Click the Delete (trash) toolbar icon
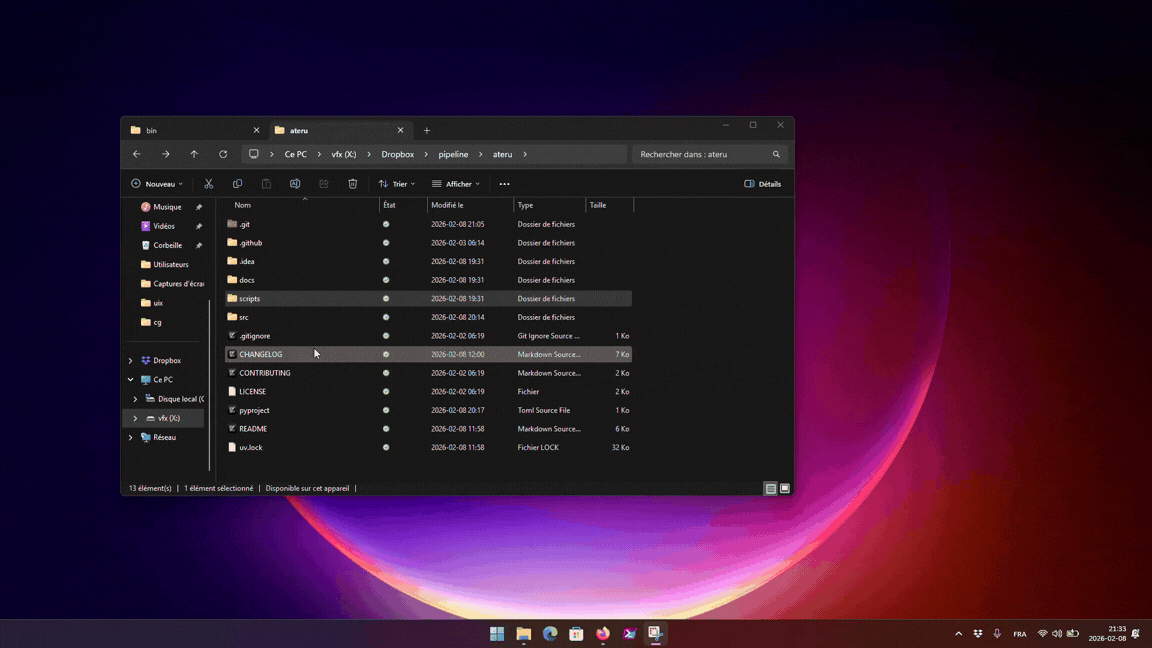Viewport: 1152px width, 648px height. tap(352, 183)
